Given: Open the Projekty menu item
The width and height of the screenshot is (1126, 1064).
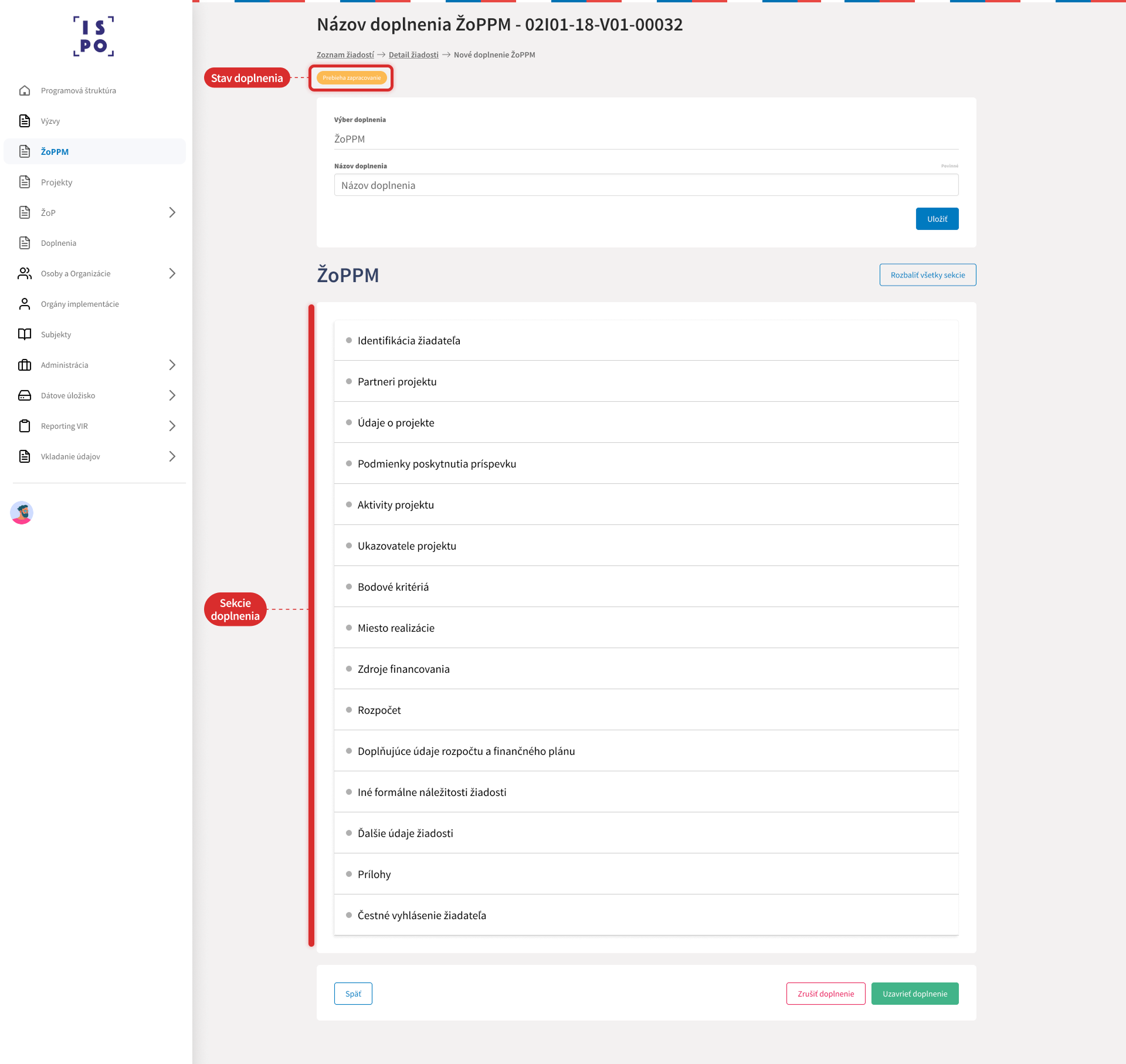Looking at the screenshot, I should click(57, 182).
